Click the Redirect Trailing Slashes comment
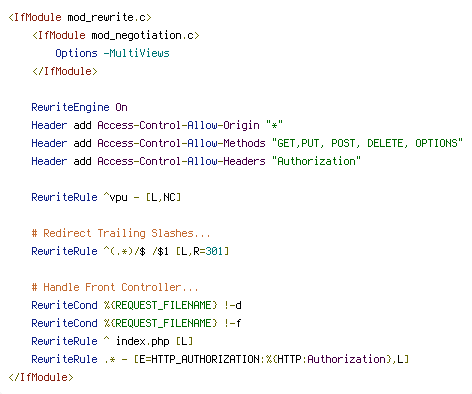The width and height of the screenshot is (472, 394). point(121,233)
